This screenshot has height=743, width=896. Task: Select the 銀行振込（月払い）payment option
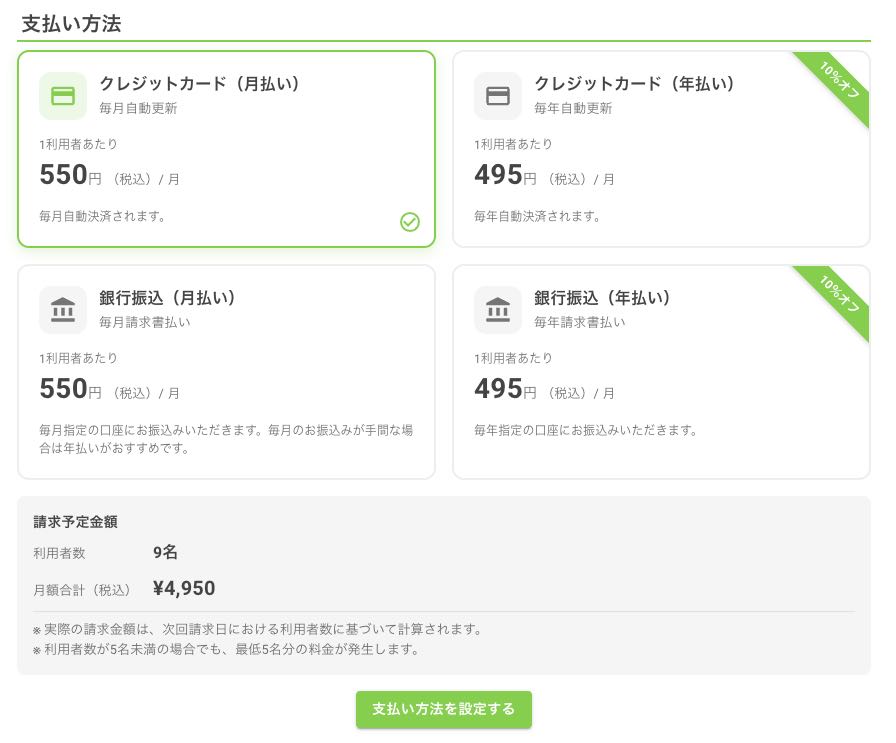(225, 370)
